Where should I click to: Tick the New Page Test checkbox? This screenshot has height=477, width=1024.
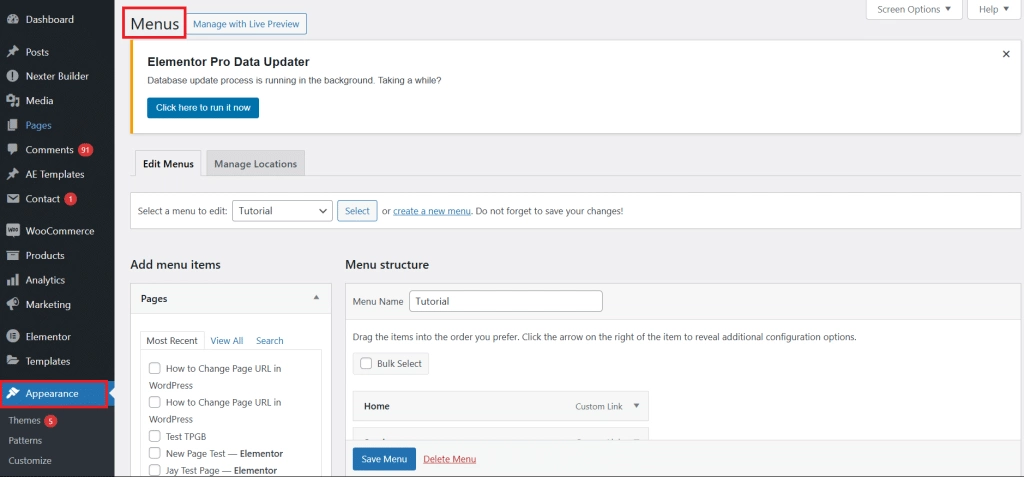click(x=155, y=453)
